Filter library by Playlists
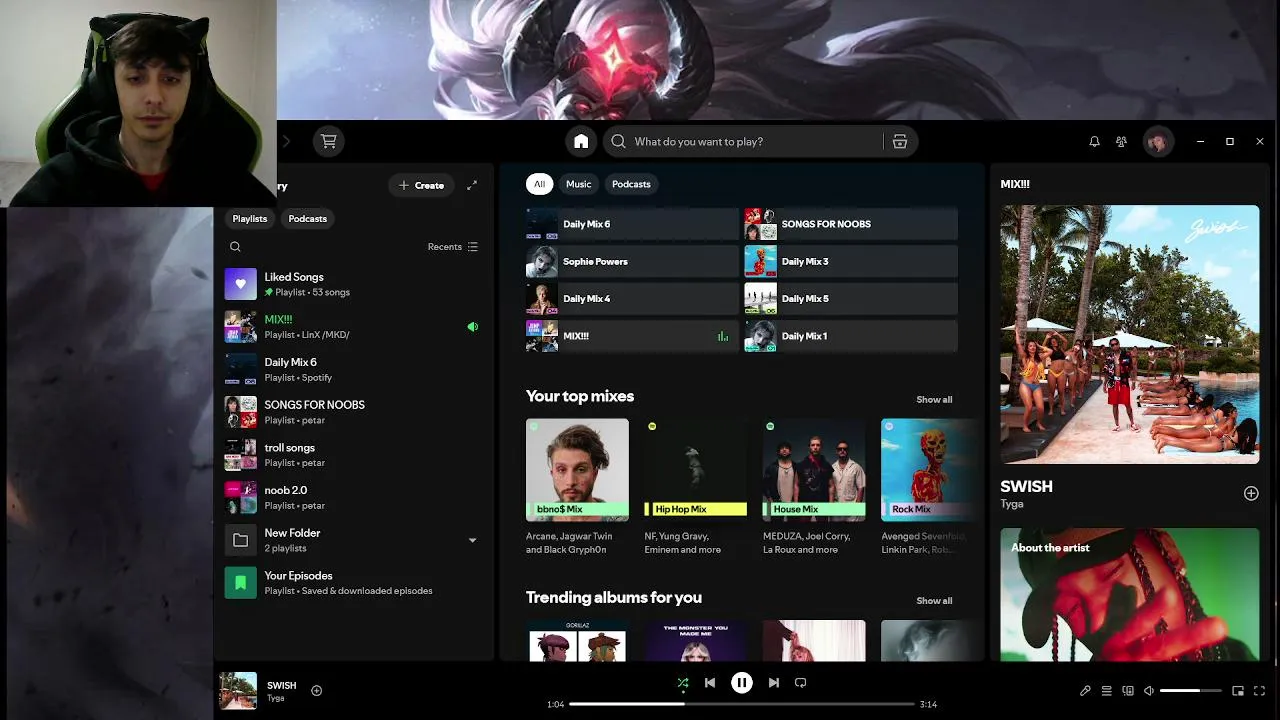Viewport: 1280px width, 720px height. click(250, 218)
